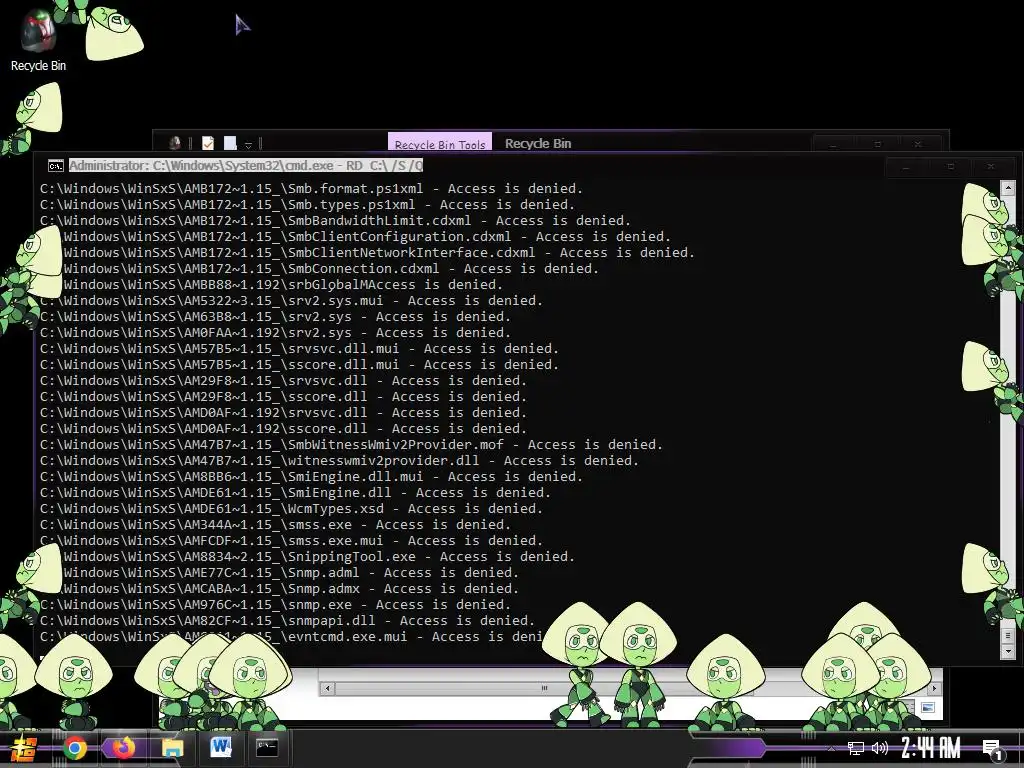Maximize the cmd window
This screenshot has width=1024, height=768.
point(950,167)
